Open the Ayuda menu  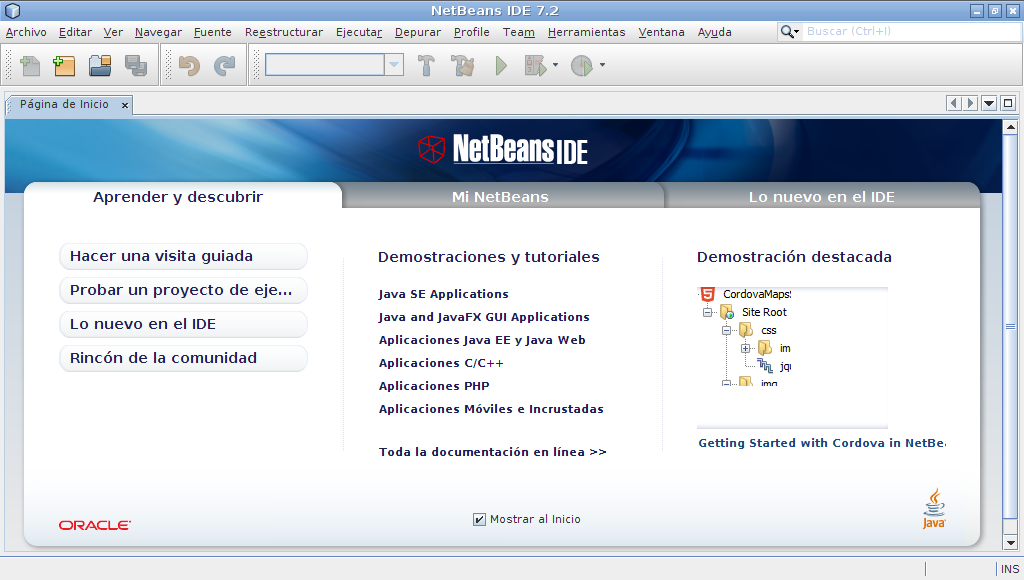coord(714,32)
